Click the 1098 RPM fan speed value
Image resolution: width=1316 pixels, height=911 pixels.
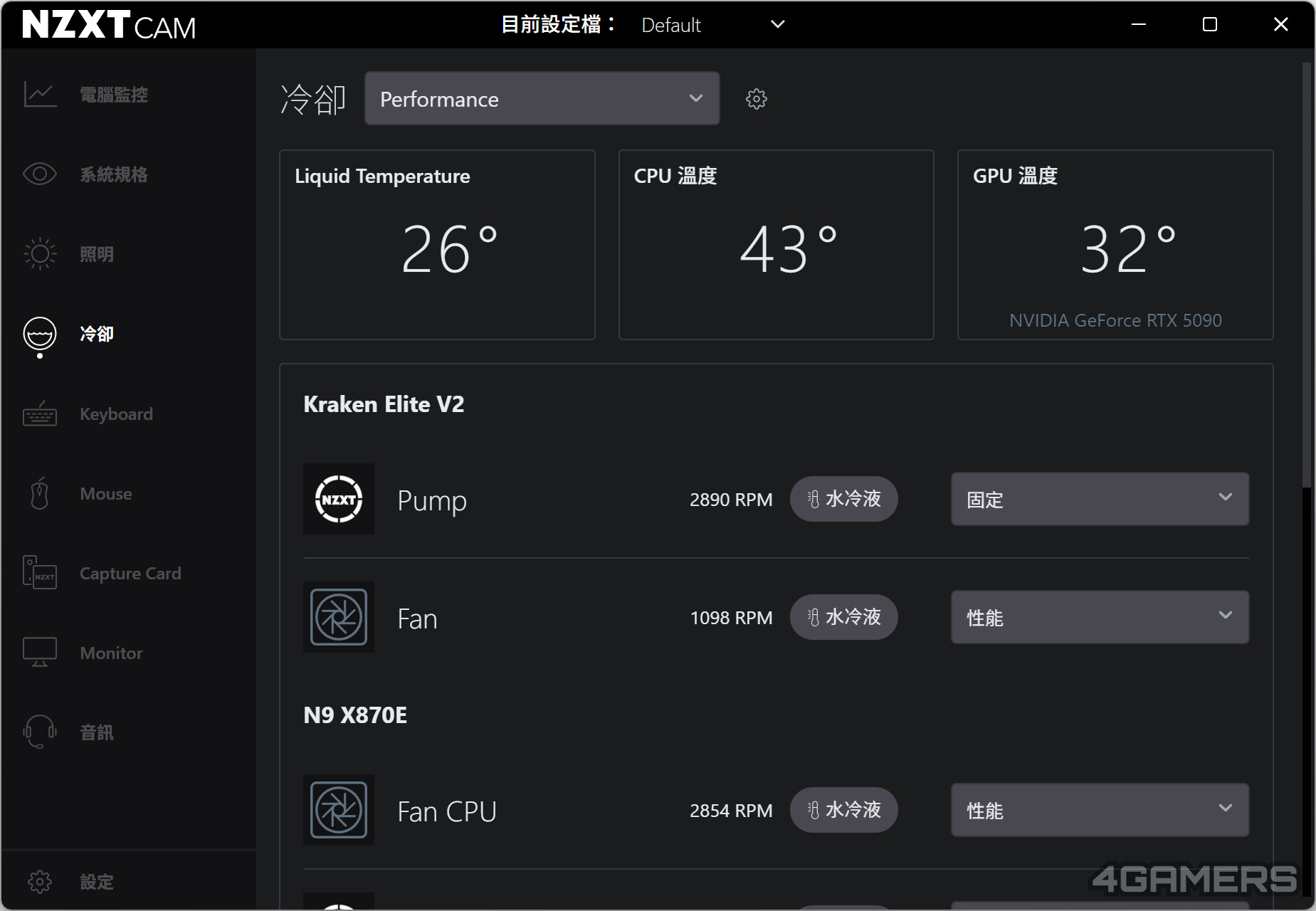click(x=731, y=618)
